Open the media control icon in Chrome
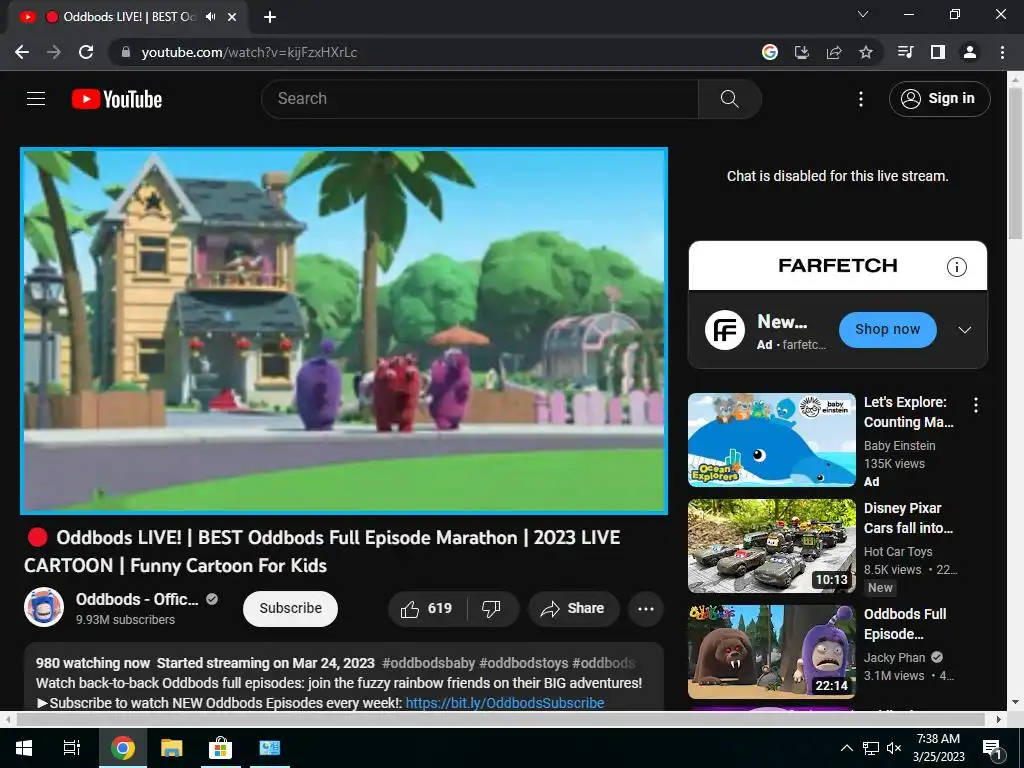1024x768 pixels. coord(906,52)
